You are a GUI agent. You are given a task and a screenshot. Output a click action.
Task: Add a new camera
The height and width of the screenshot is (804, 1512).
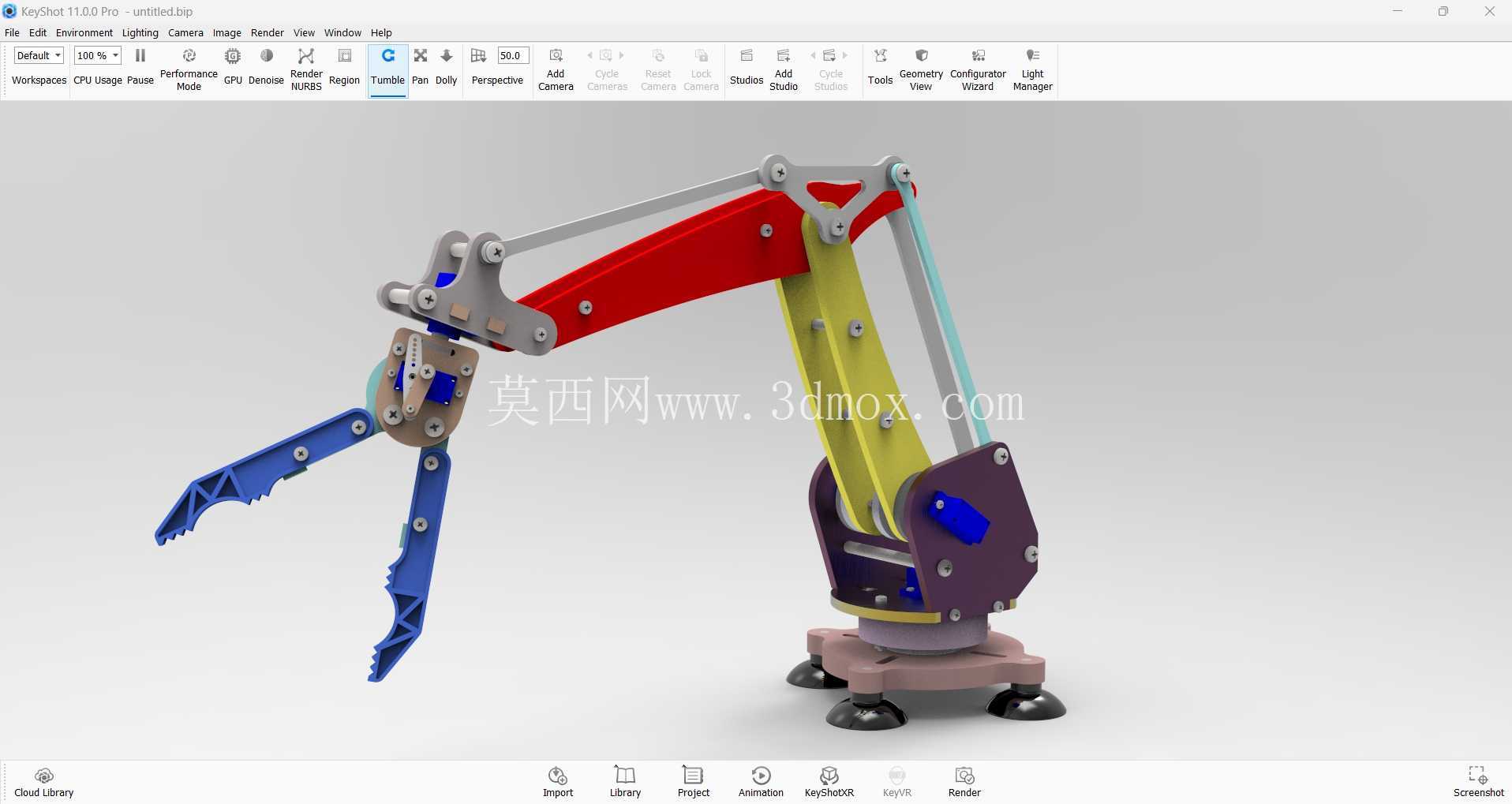[556, 68]
